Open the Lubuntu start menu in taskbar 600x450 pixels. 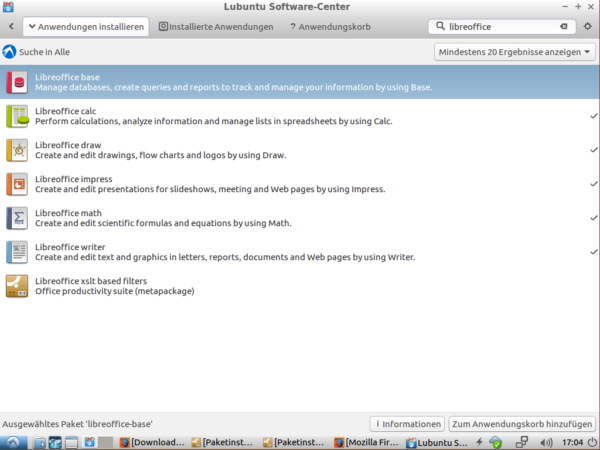click(x=13, y=443)
